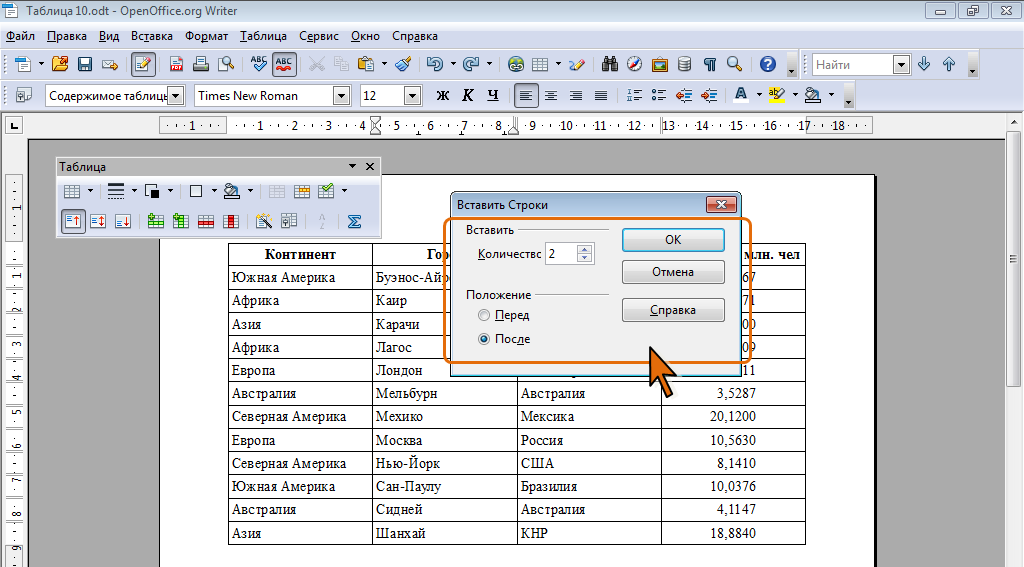Click Insert Column icon in Таблица toolbar
The height and width of the screenshot is (567, 1024).
tap(181, 221)
